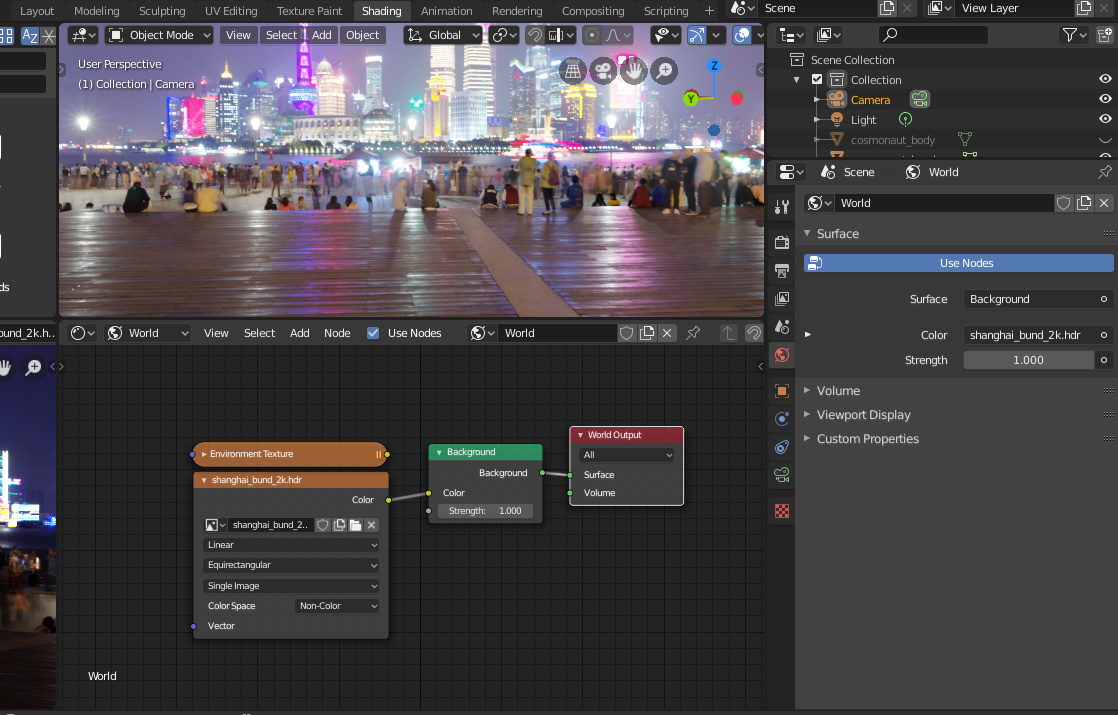
Task: Expand the Volume panel
Action: click(838, 391)
